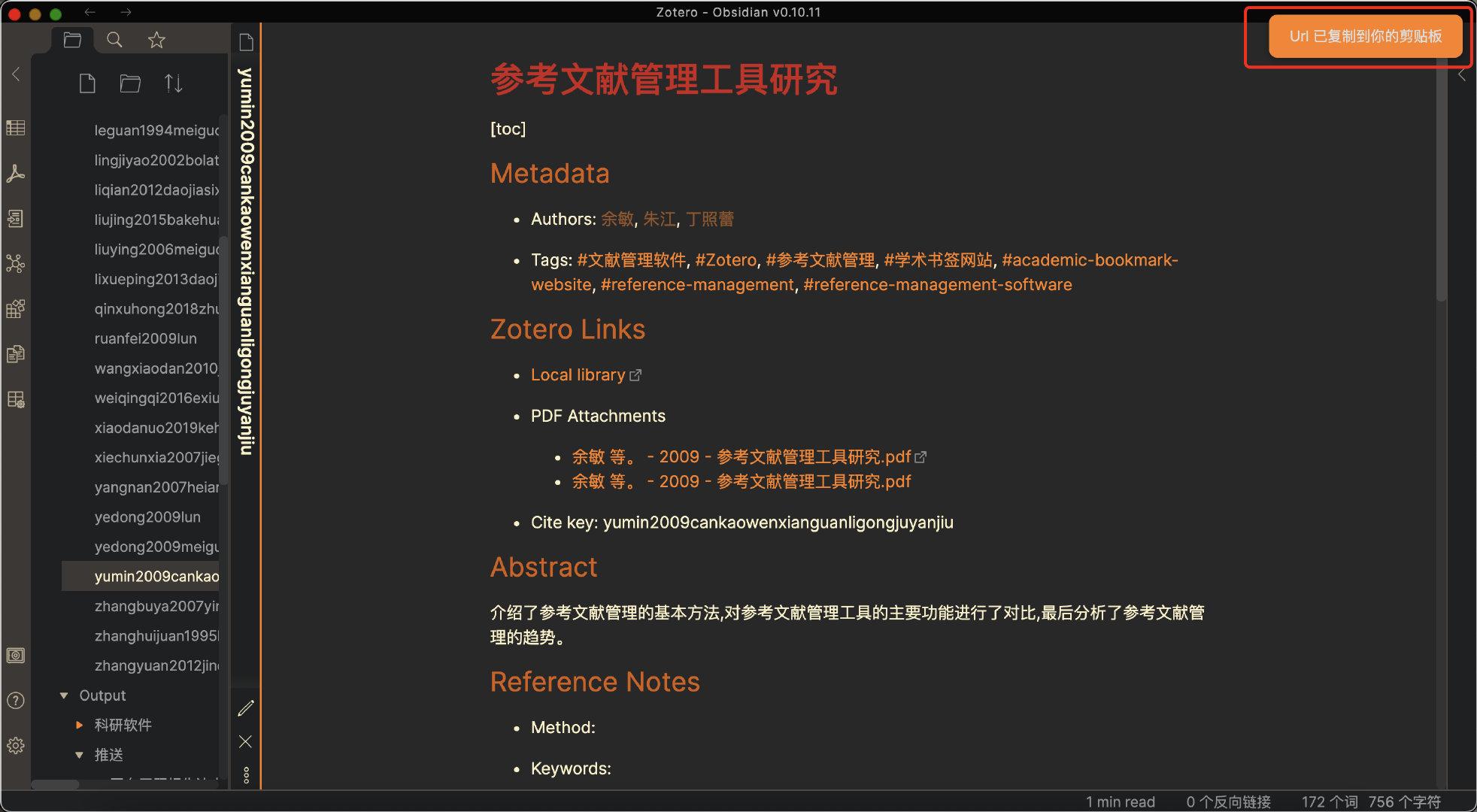Expand the right sidebar
Viewport: 1477px width, 812px height.
point(1462,75)
